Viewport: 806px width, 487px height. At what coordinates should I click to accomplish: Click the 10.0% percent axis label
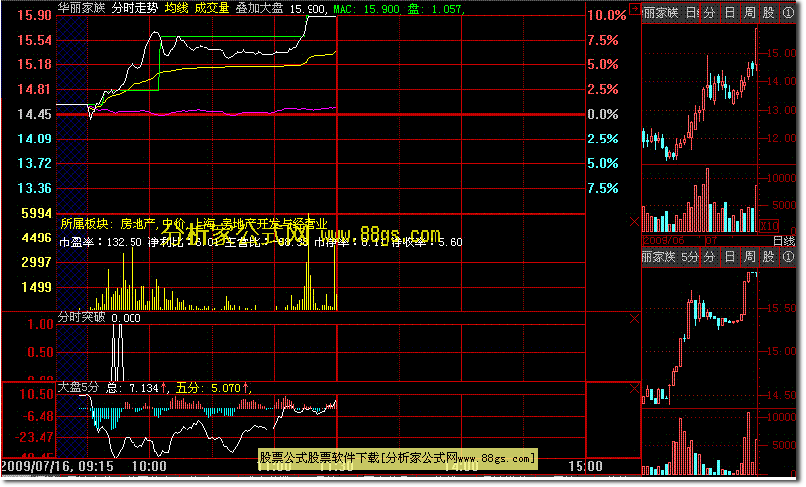click(607, 15)
